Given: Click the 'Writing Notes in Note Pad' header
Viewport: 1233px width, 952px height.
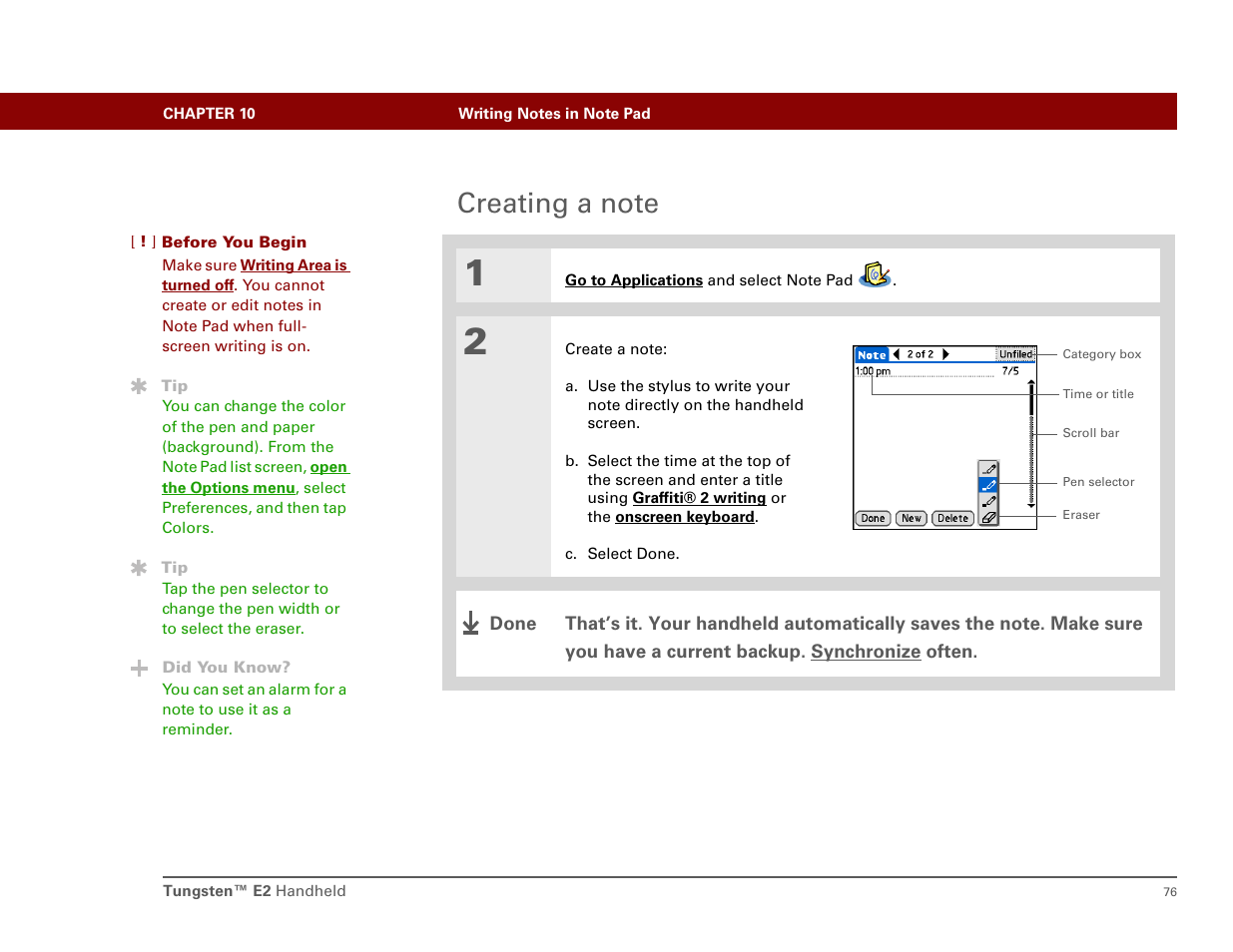Looking at the screenshot, I should 554,114.
